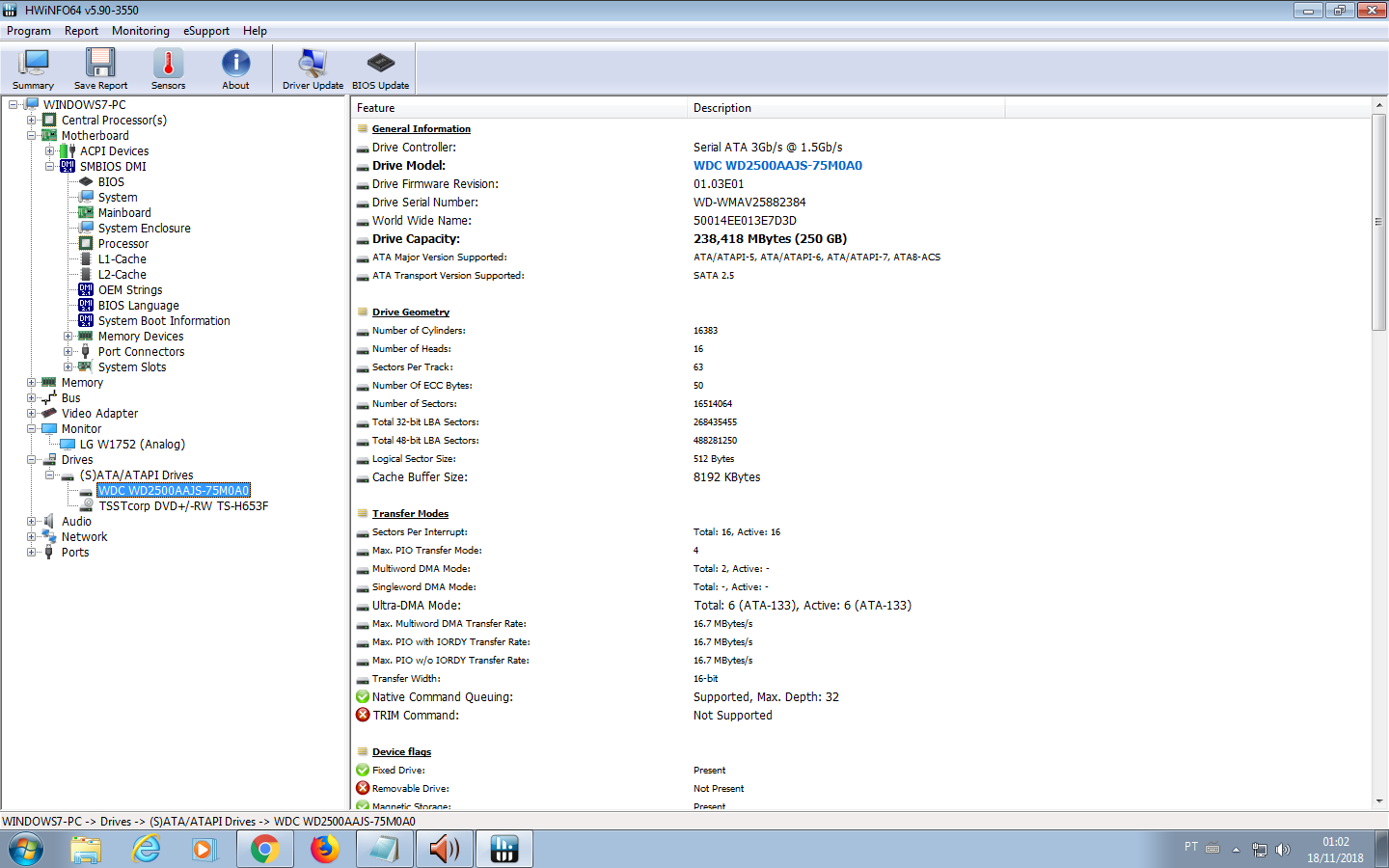
Task: Select the Processor tree item
Action: pos(123,243)
